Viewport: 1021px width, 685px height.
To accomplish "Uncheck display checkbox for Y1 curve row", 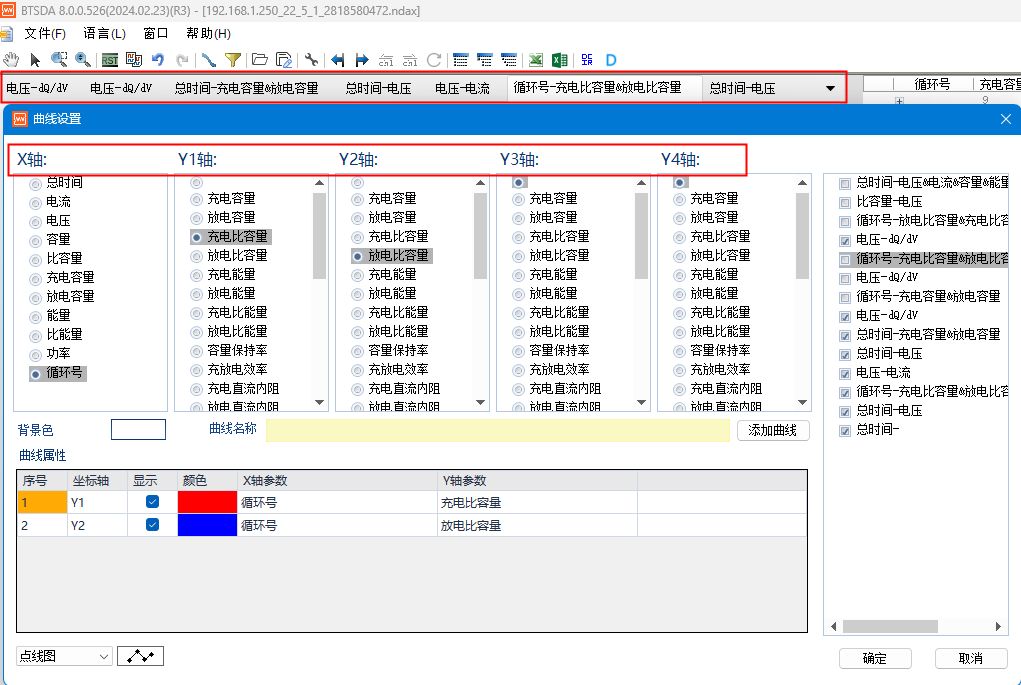I will point(152,502).
